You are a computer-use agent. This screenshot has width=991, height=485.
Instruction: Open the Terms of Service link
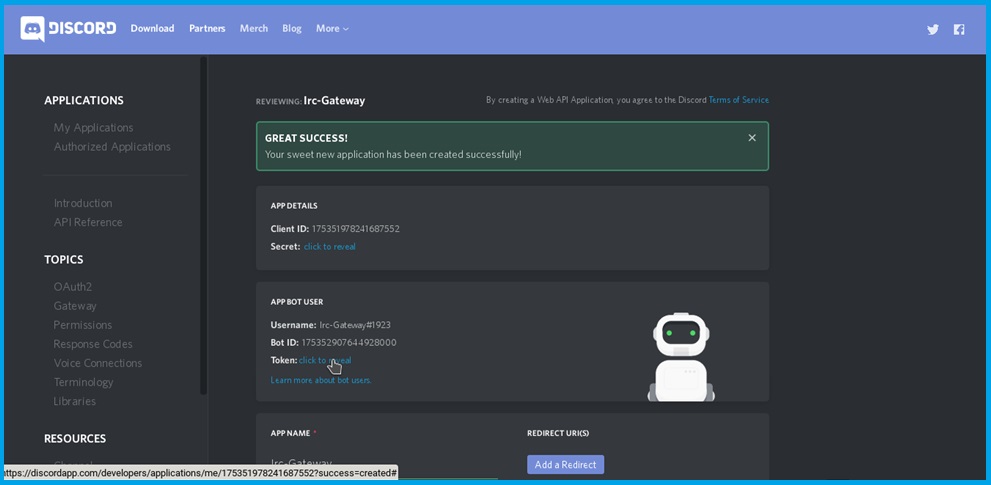pos(738,100)
